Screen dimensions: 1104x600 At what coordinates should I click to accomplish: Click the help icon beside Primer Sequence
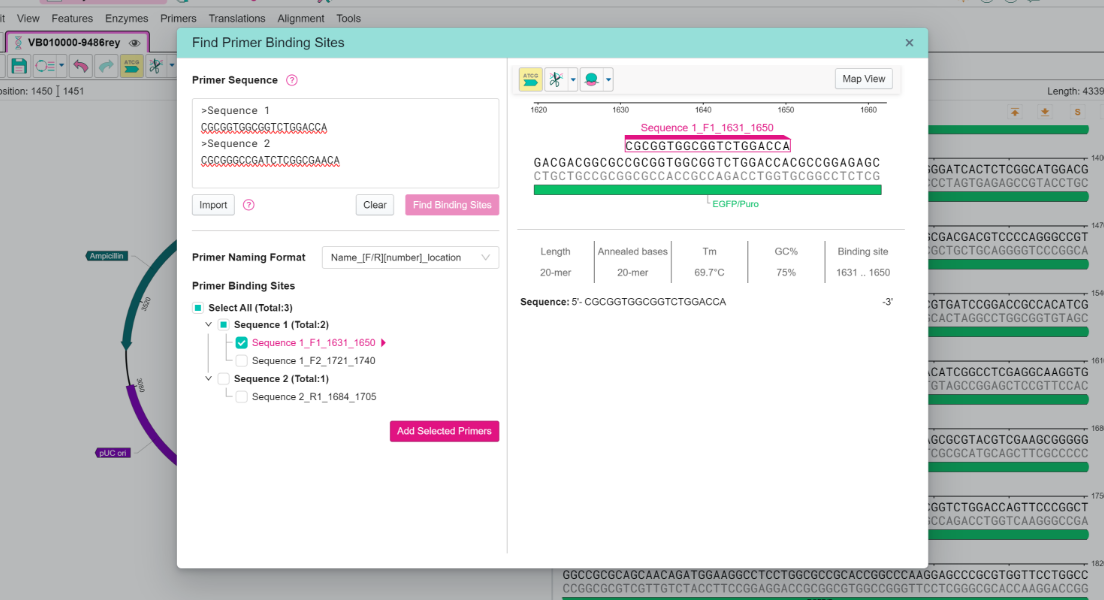(291, 80)
